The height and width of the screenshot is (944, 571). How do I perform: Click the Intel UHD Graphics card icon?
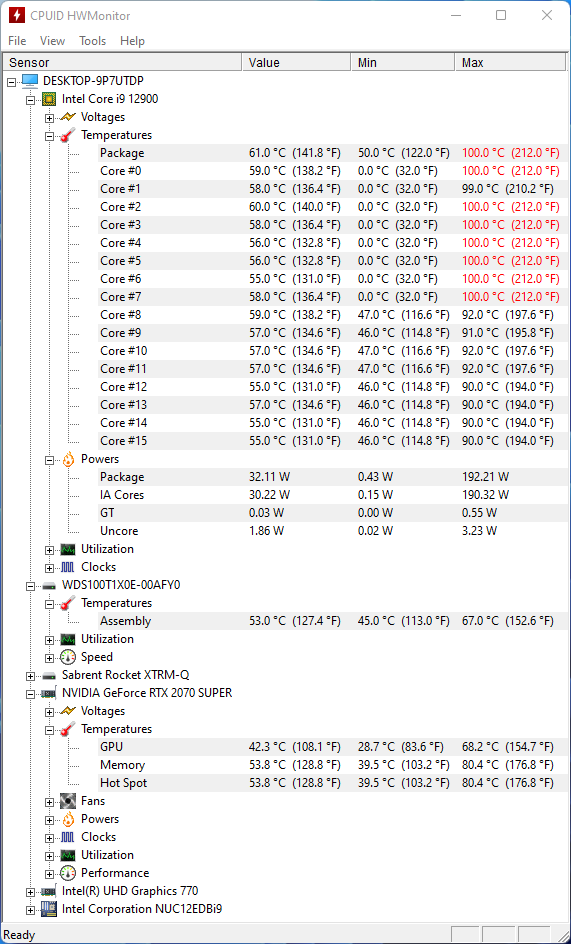click(49, 891)
